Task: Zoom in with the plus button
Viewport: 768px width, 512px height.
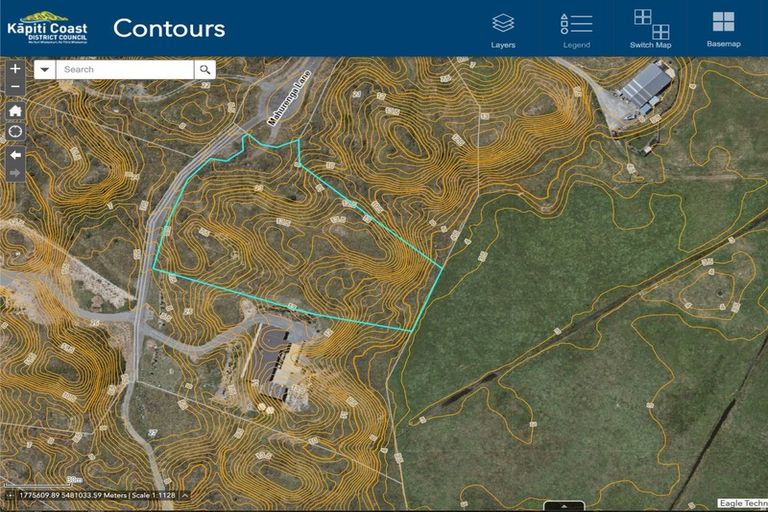Action: click(x=15, y=69)
